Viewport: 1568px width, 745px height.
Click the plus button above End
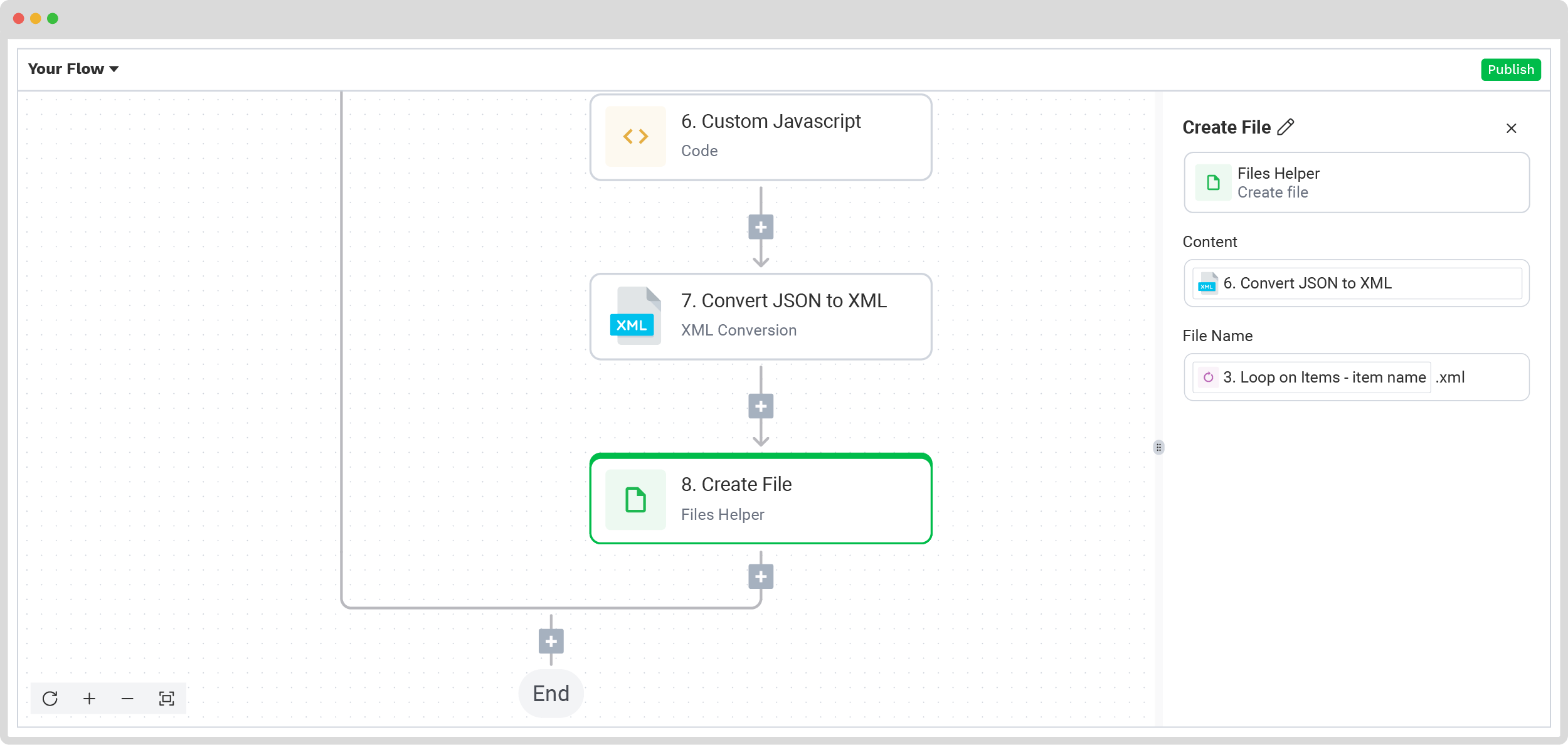pyautogui.click(x=551, y=642)
